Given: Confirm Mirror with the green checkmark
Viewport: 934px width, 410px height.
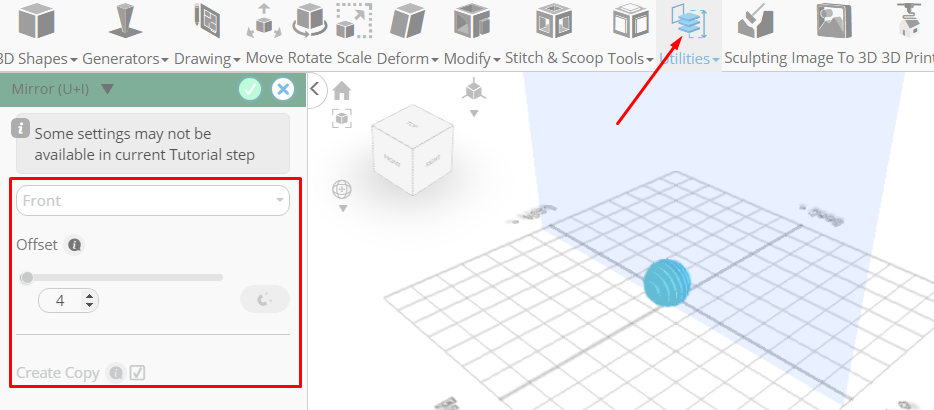Looking at the screenshot, I should (x=250, y=89).
